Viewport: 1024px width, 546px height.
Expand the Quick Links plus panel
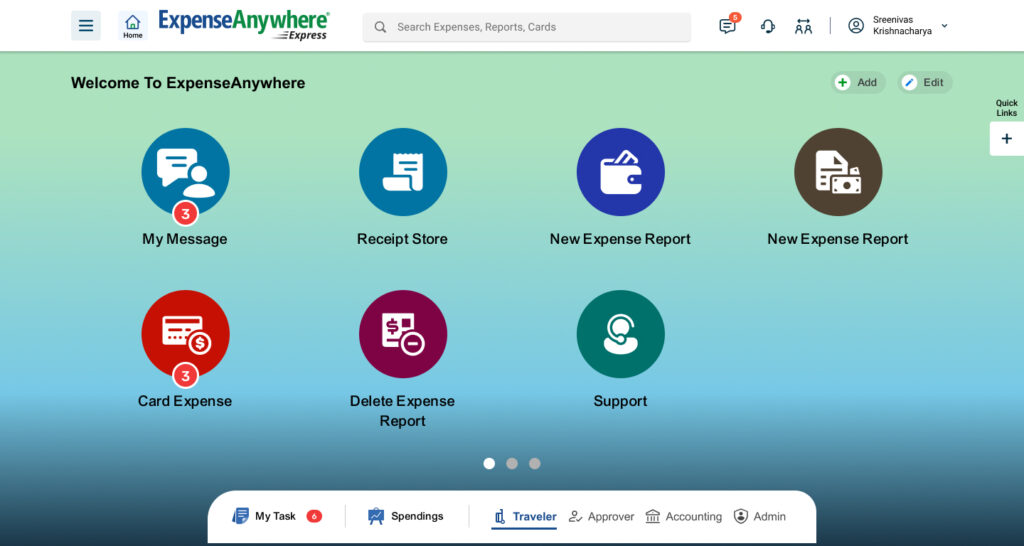(x=1006, y=138)
